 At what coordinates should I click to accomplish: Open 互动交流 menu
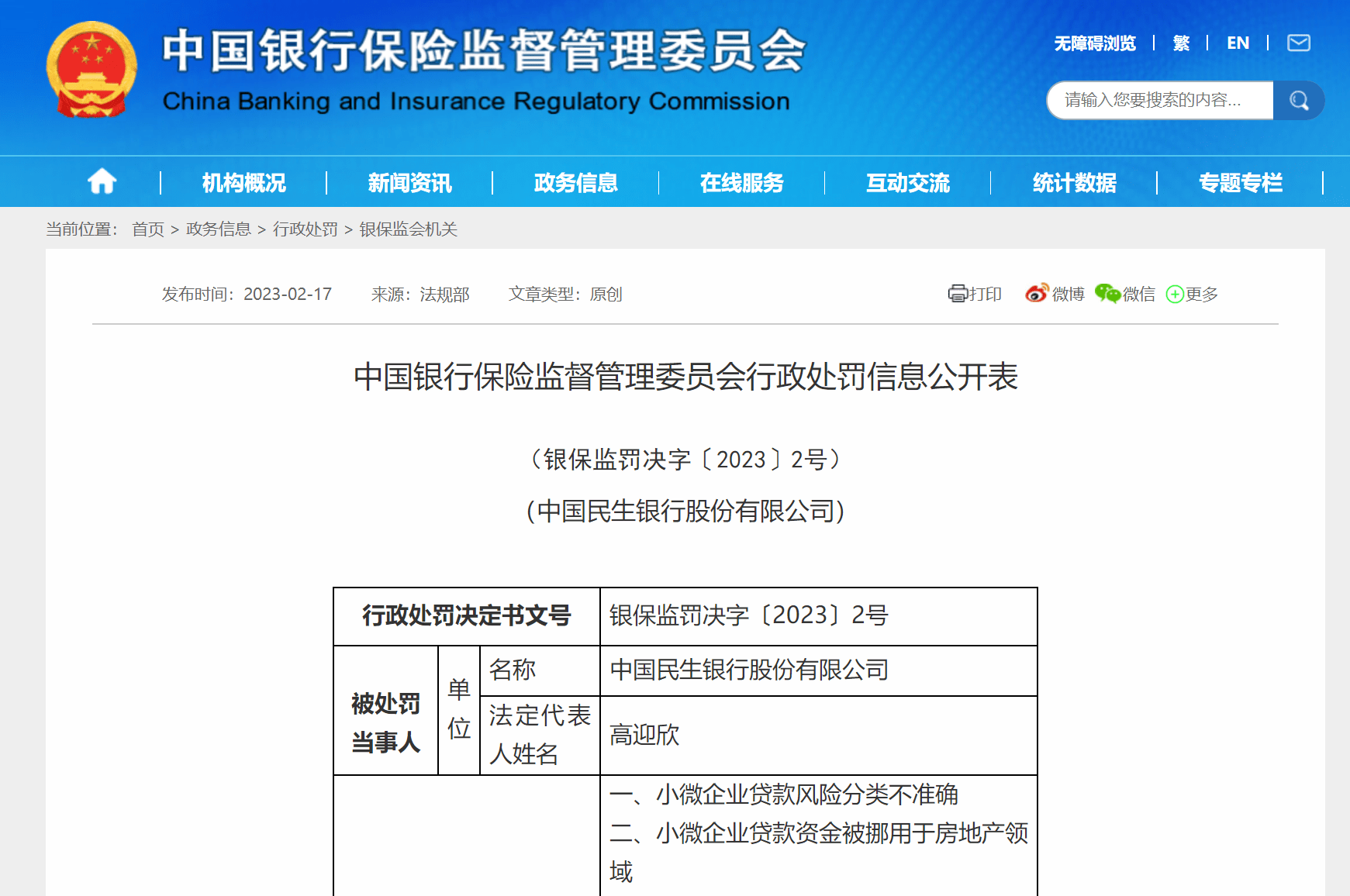pyautogui.click(x=907, y=183)
